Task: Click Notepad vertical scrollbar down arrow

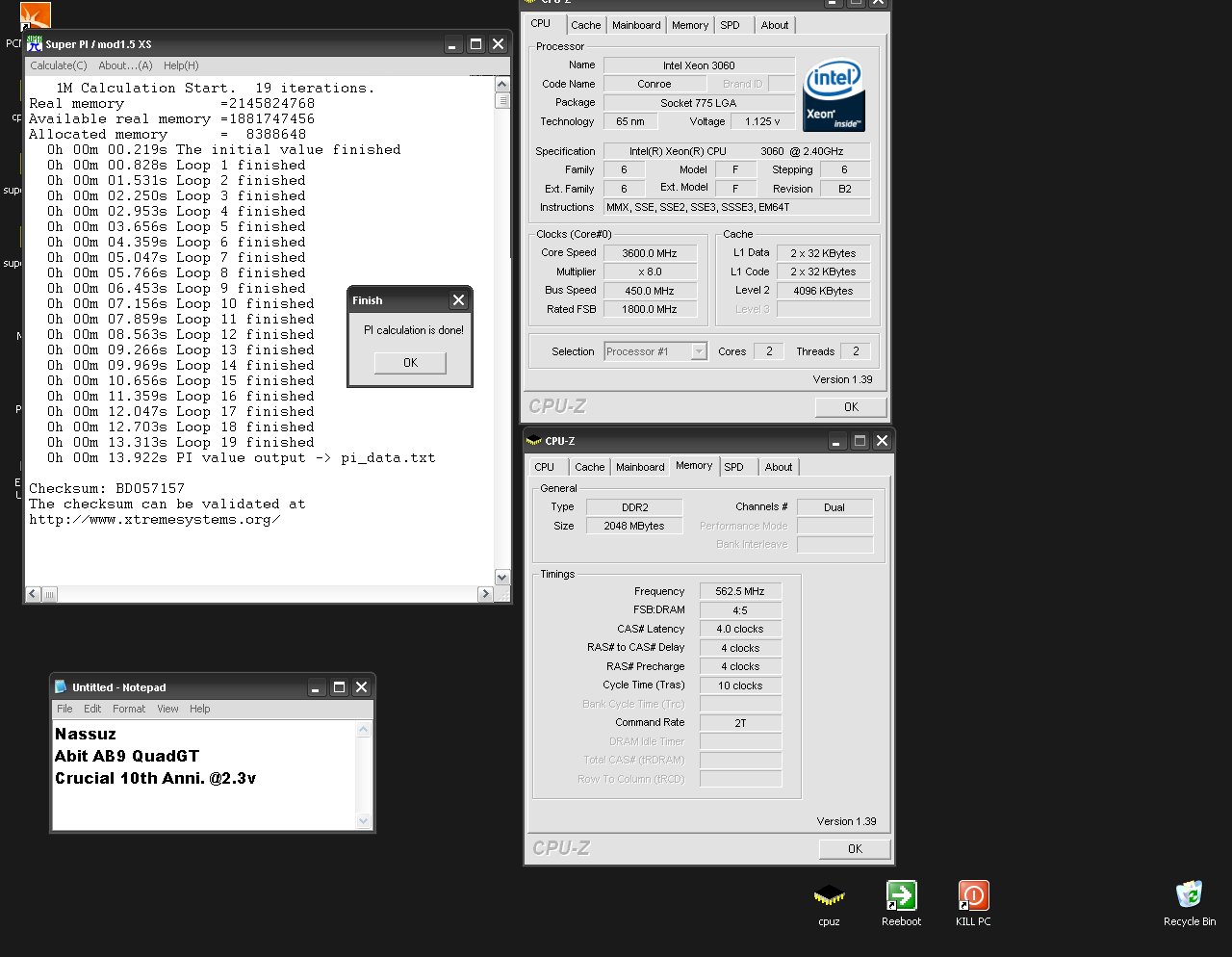Action: coord(363,821)
